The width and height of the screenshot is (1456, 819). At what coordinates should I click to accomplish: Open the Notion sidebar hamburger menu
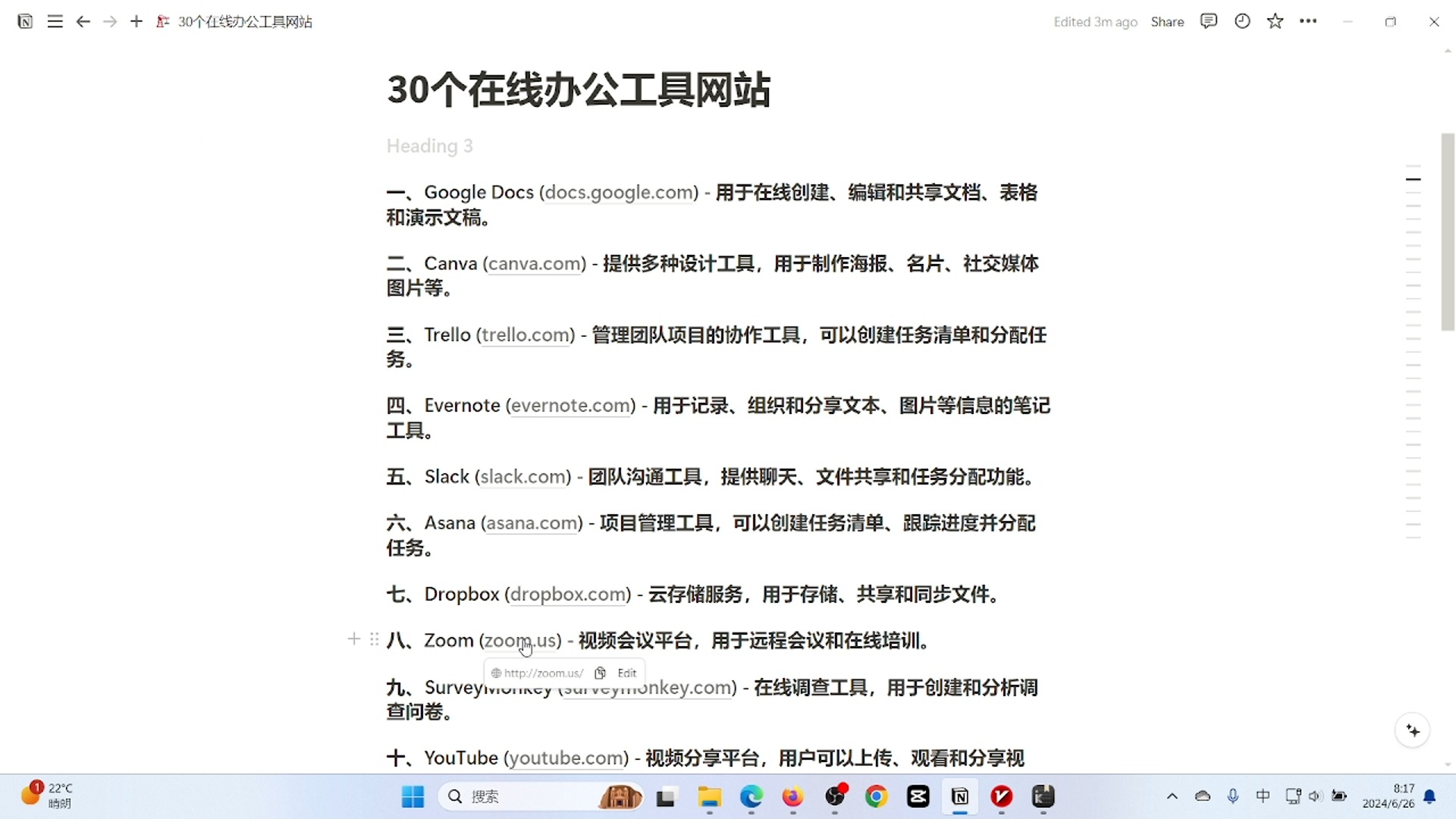coord(55,21)
